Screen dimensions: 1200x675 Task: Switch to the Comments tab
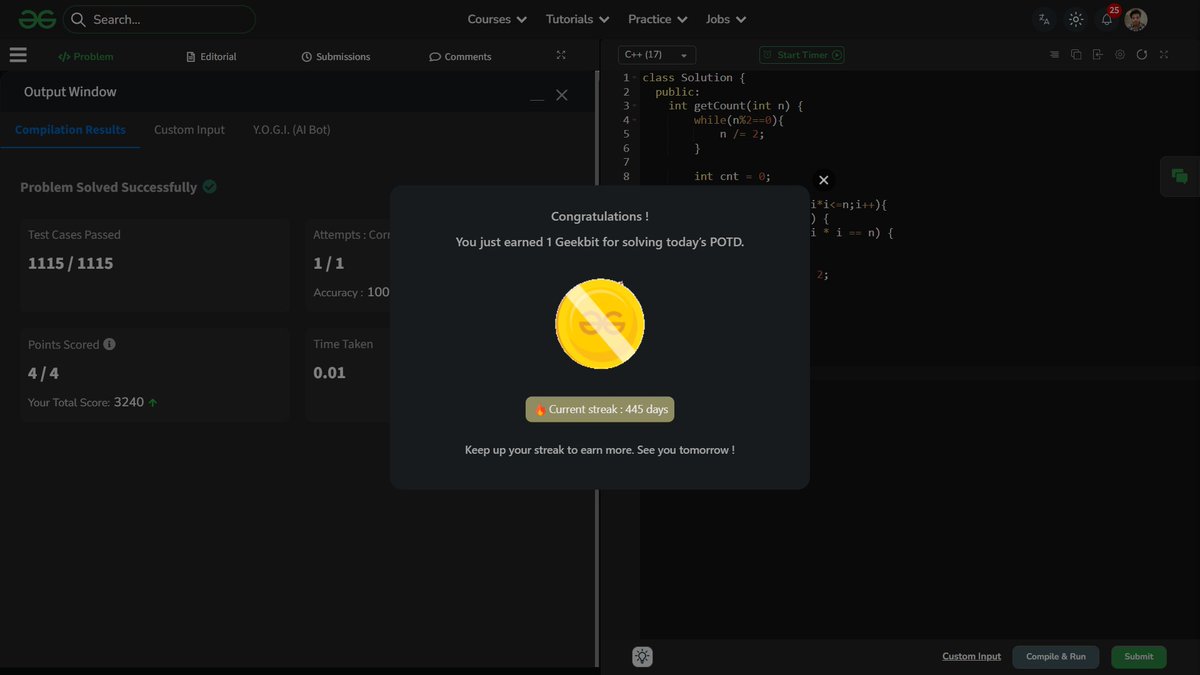click(x=460, y=57)
